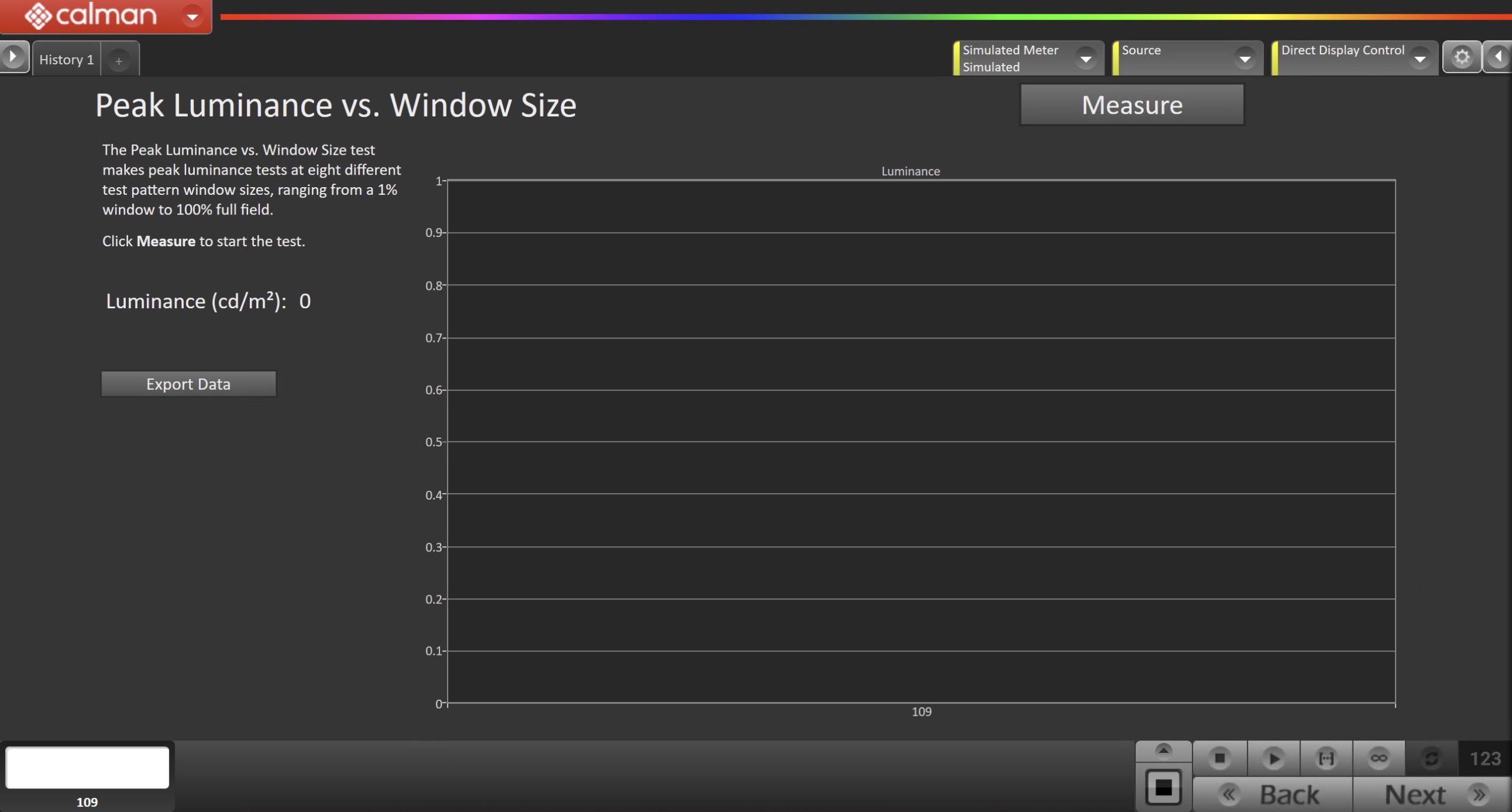Add a new history tab with plus
The width and height of the screenshot is (1512, 812).
coord(119,61)
